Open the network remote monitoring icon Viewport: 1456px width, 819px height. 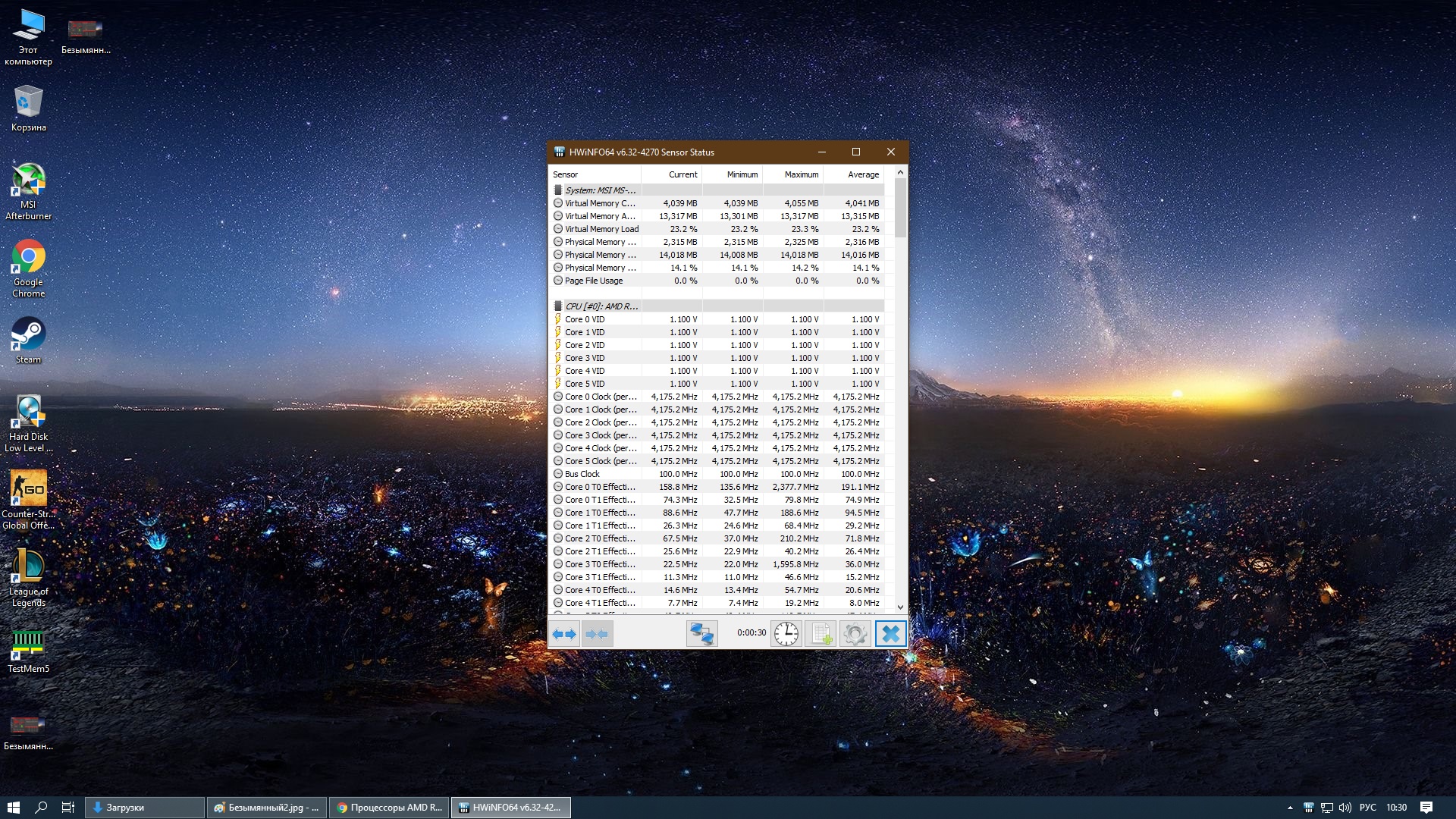701,634
